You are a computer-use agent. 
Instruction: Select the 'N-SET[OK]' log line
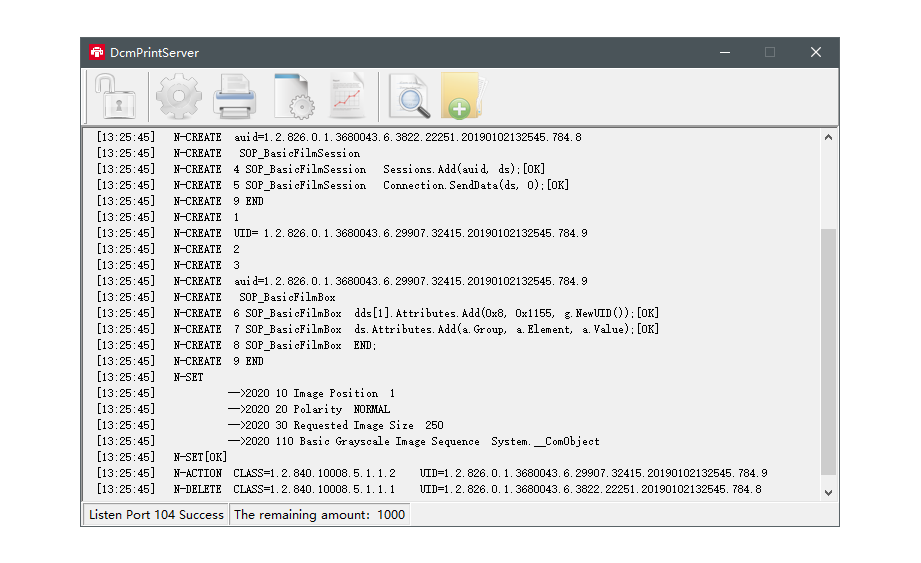coord(162,457)
